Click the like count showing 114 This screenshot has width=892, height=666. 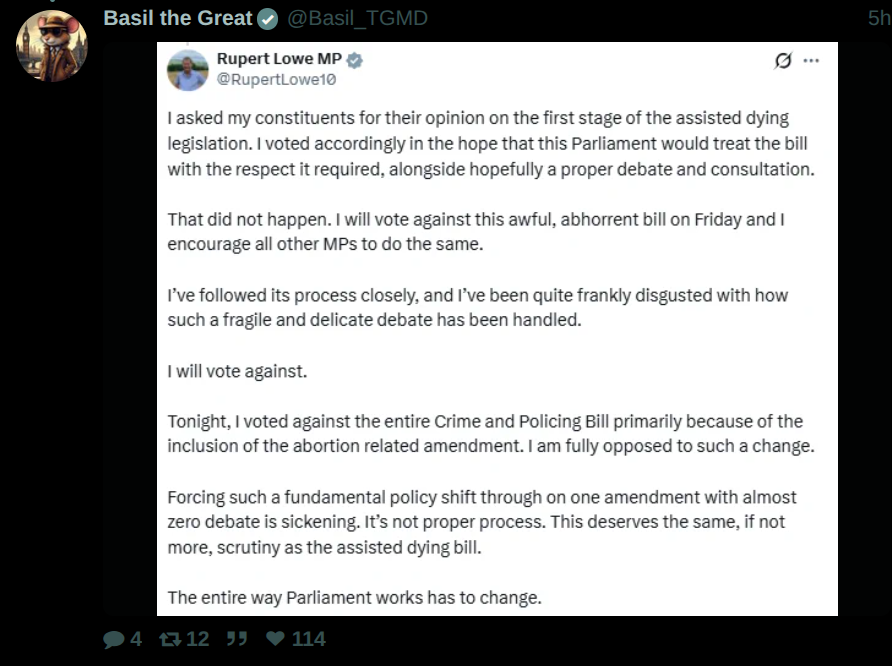(308, 639)
